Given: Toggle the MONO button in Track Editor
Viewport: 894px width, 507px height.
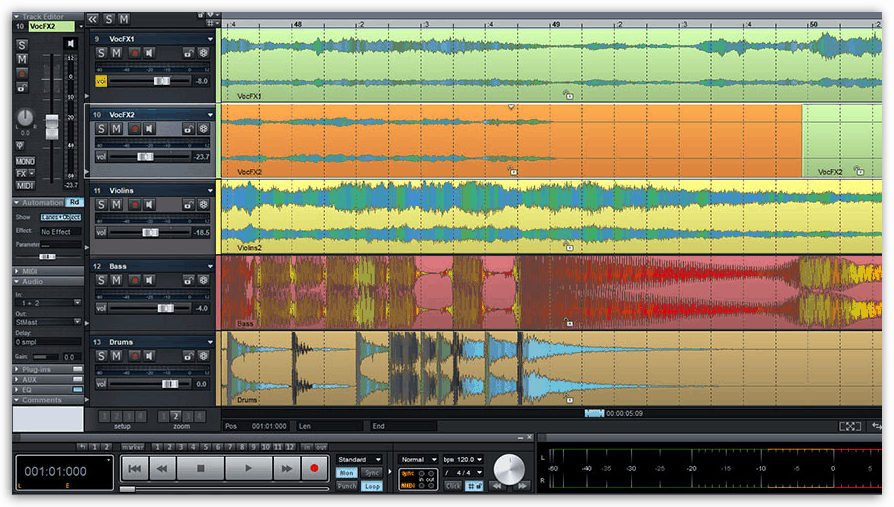Looking at the screenshot, I should click(25, 161).
